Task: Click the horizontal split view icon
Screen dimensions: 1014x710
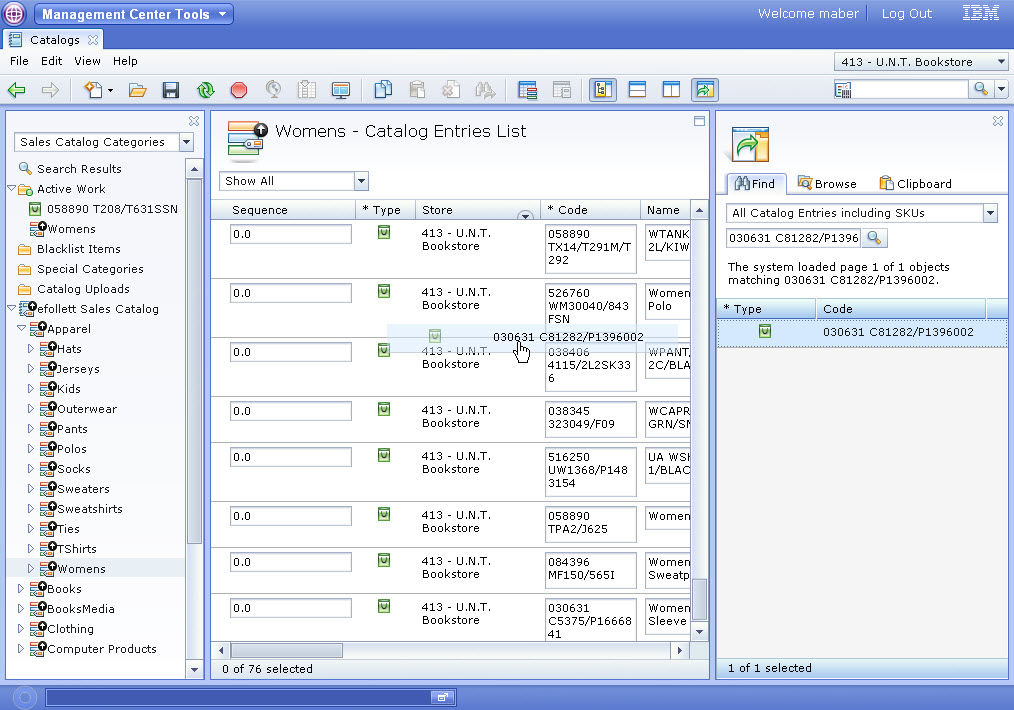Action: tap(637, 90)
